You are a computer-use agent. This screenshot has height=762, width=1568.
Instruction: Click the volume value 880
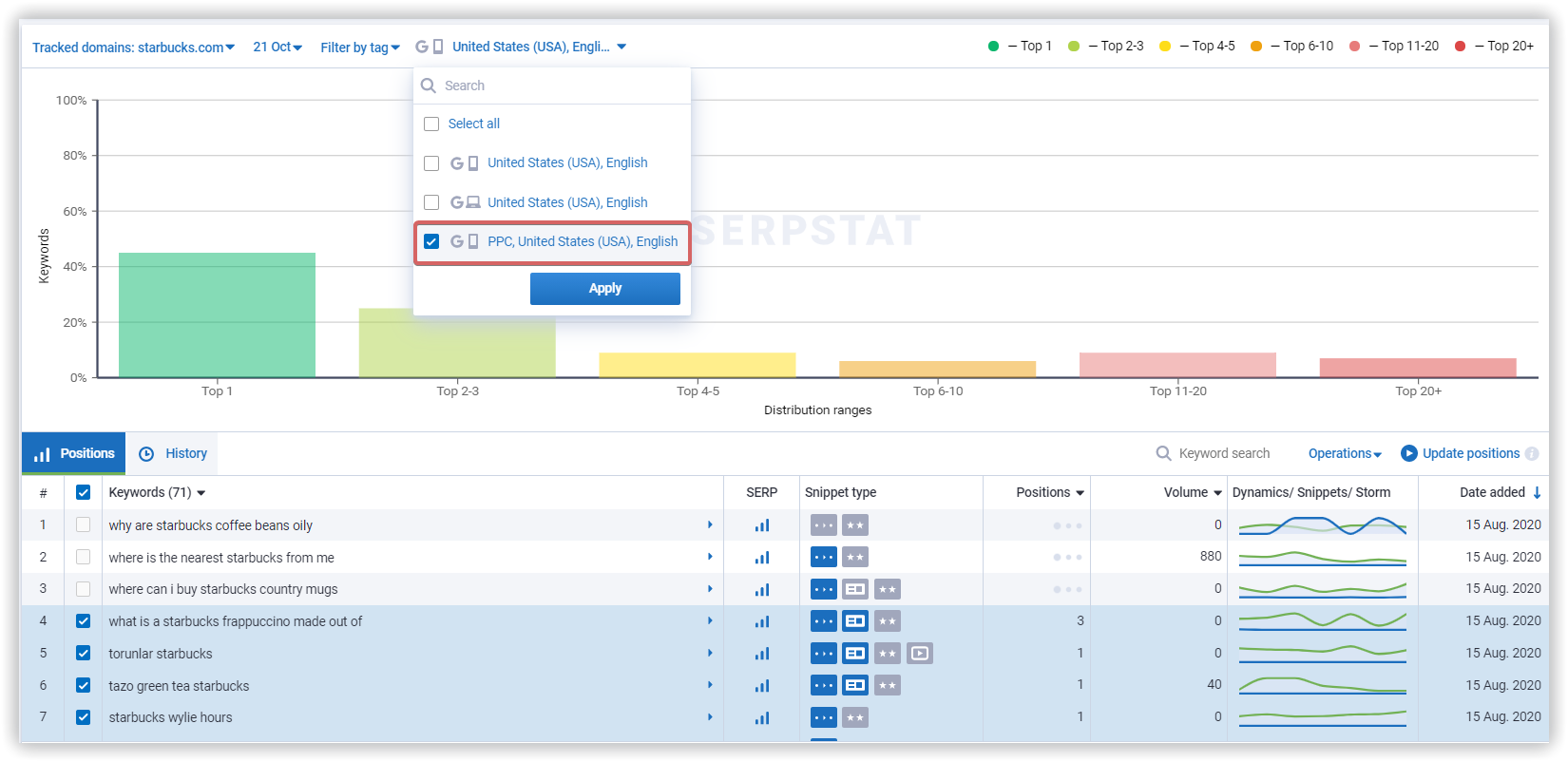click(1211, 556)
